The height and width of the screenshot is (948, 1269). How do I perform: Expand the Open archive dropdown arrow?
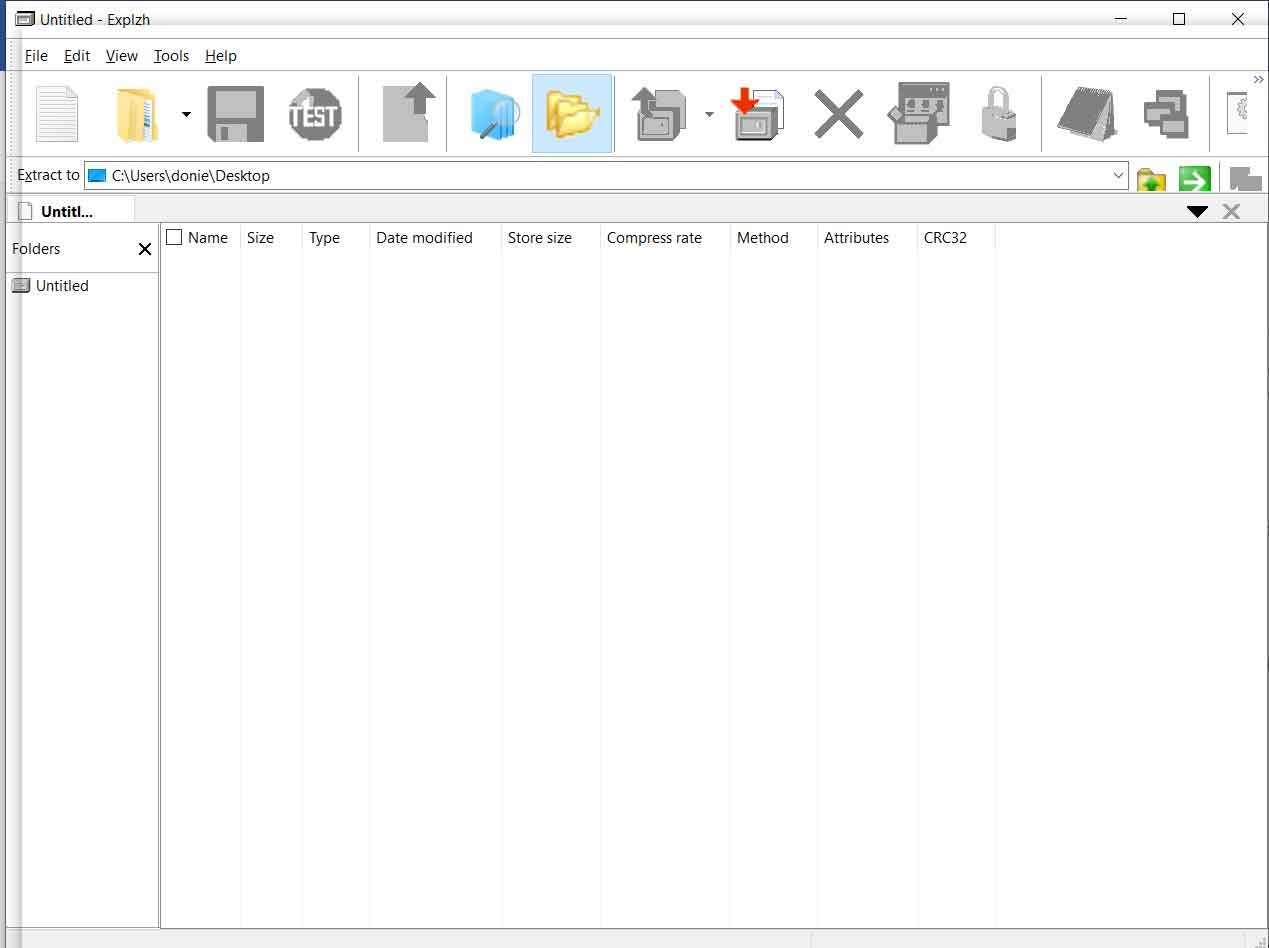pyautogui.click(x=186, y=114)
